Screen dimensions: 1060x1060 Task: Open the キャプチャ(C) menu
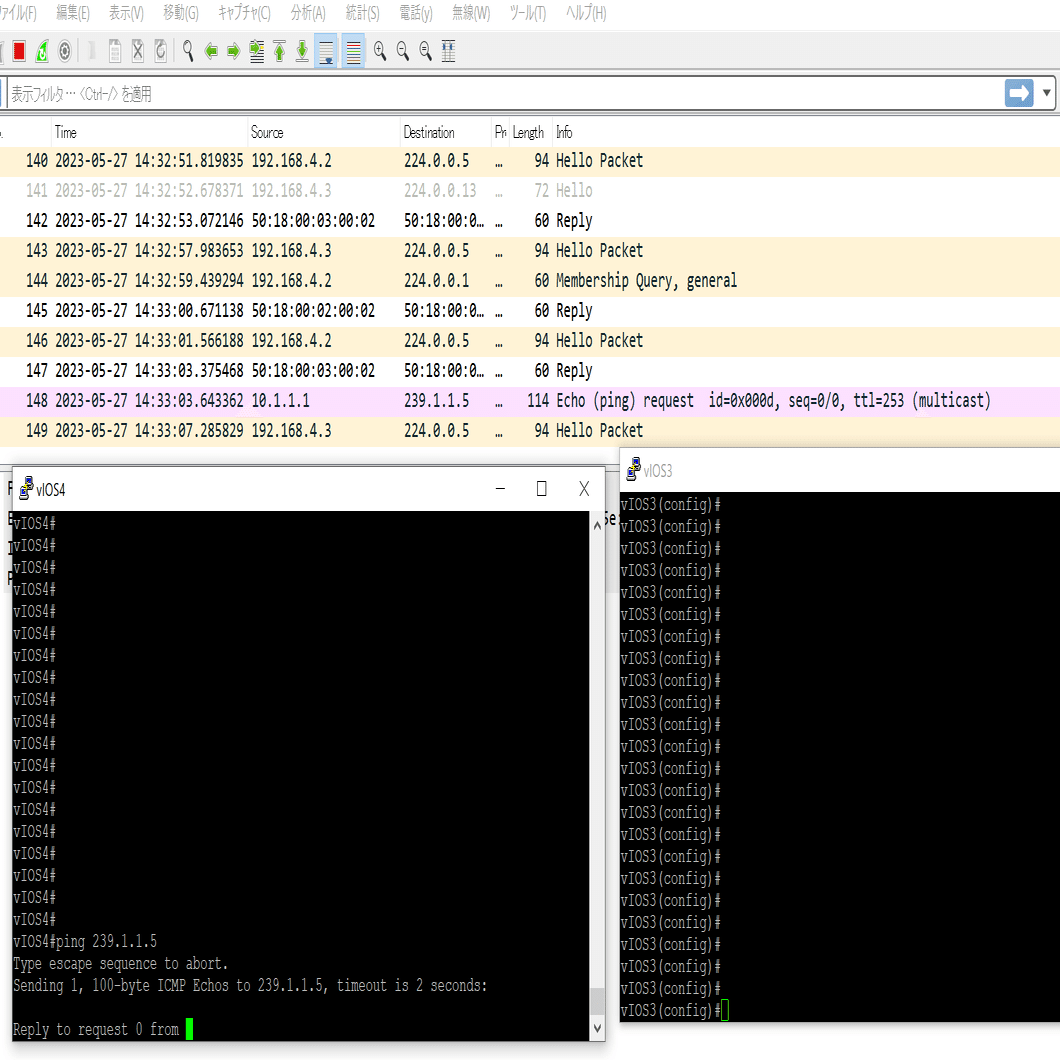point(244,13)
